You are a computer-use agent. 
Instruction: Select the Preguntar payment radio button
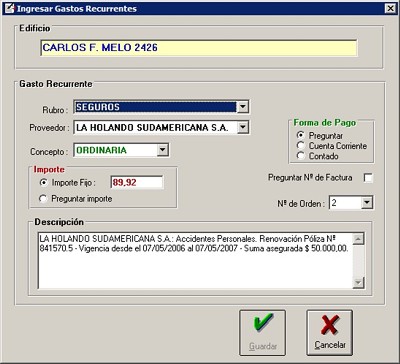[301, 136]
